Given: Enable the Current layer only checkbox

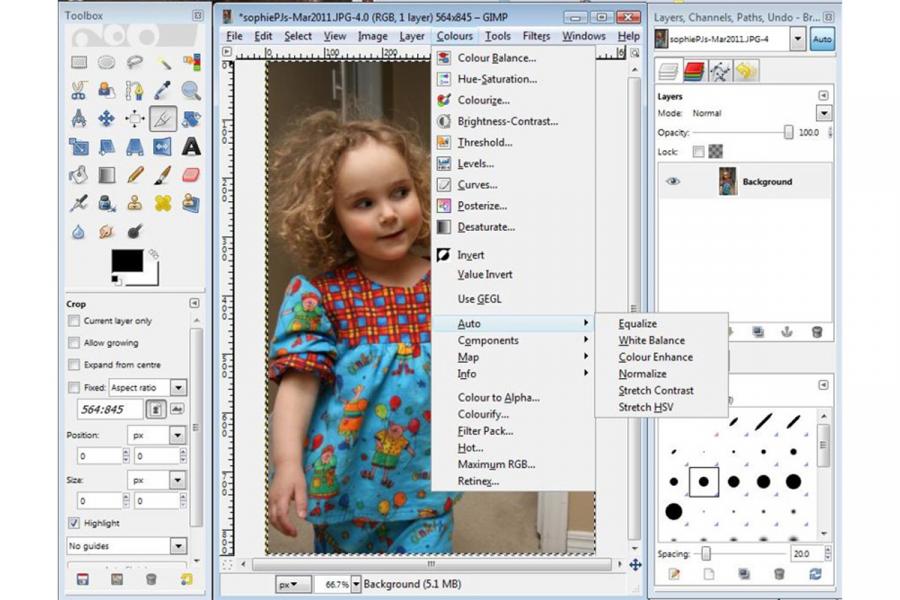Looking at the screenshot, I should [74, 321].
